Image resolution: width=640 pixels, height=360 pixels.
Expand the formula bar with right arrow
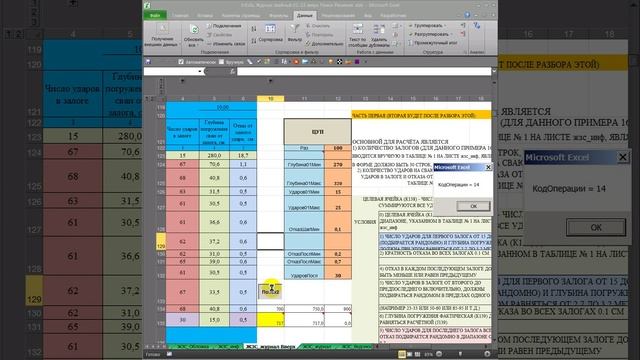point(494,71)
